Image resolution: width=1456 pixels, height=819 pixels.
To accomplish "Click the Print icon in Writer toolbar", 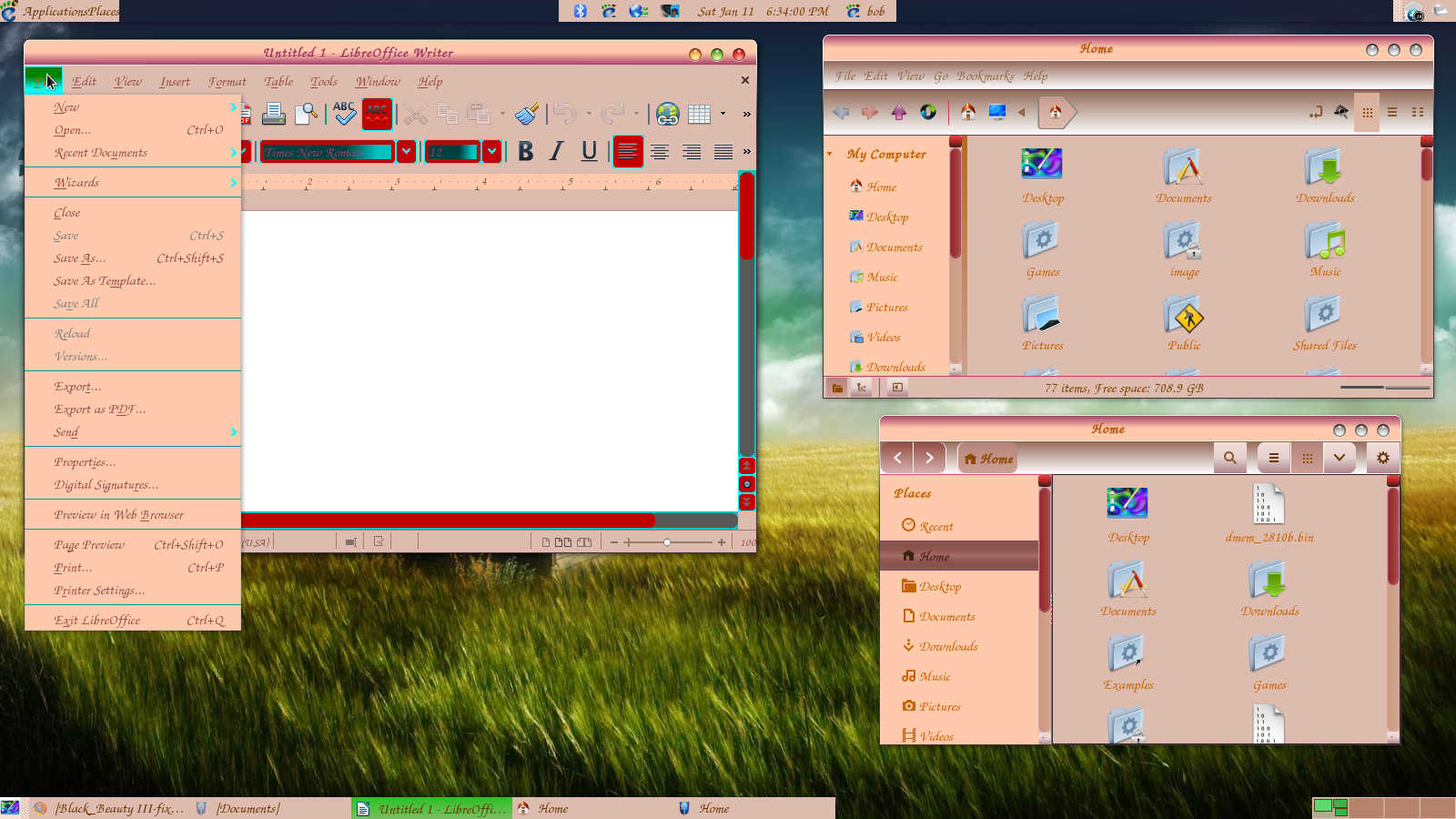I will tap(273, 114).
